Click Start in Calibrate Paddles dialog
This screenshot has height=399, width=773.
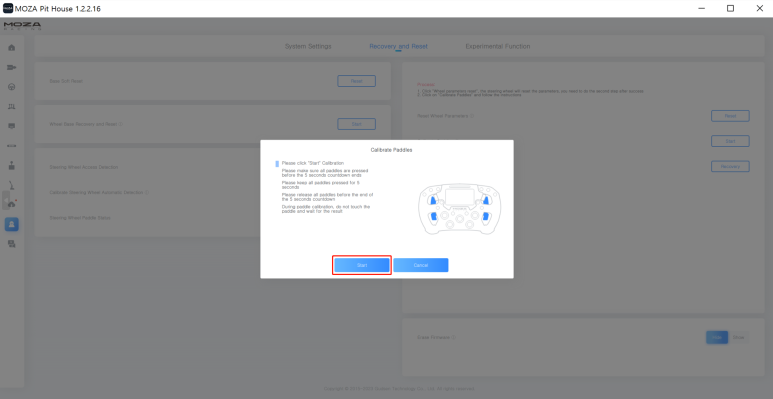[x=362, y=265]
